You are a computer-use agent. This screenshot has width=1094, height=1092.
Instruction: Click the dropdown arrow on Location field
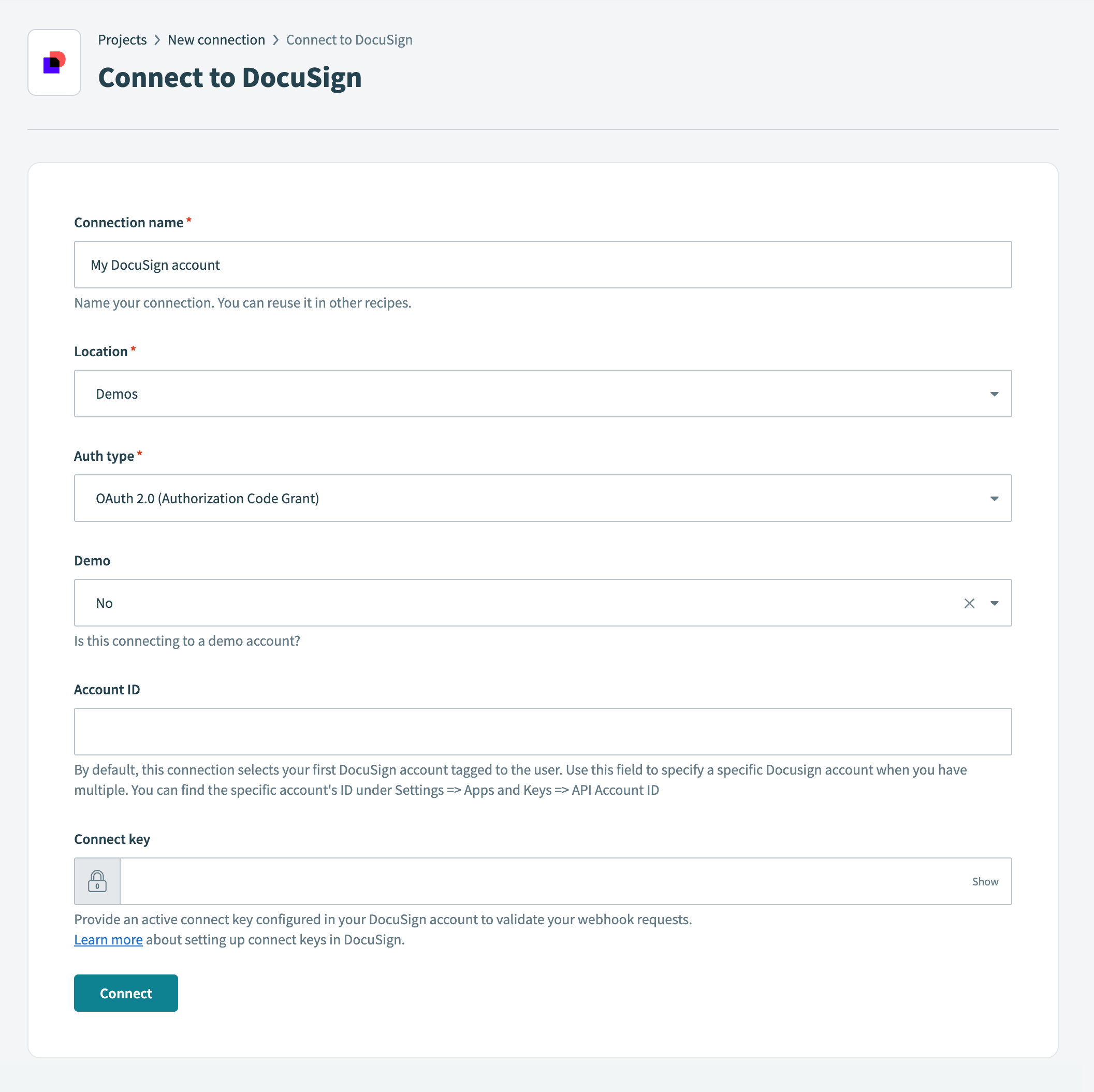click(995, 393)
